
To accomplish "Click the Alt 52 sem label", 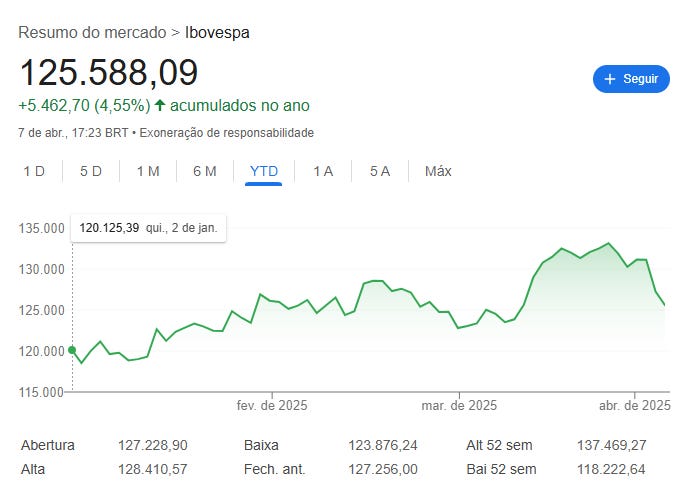I will (499, 445).
